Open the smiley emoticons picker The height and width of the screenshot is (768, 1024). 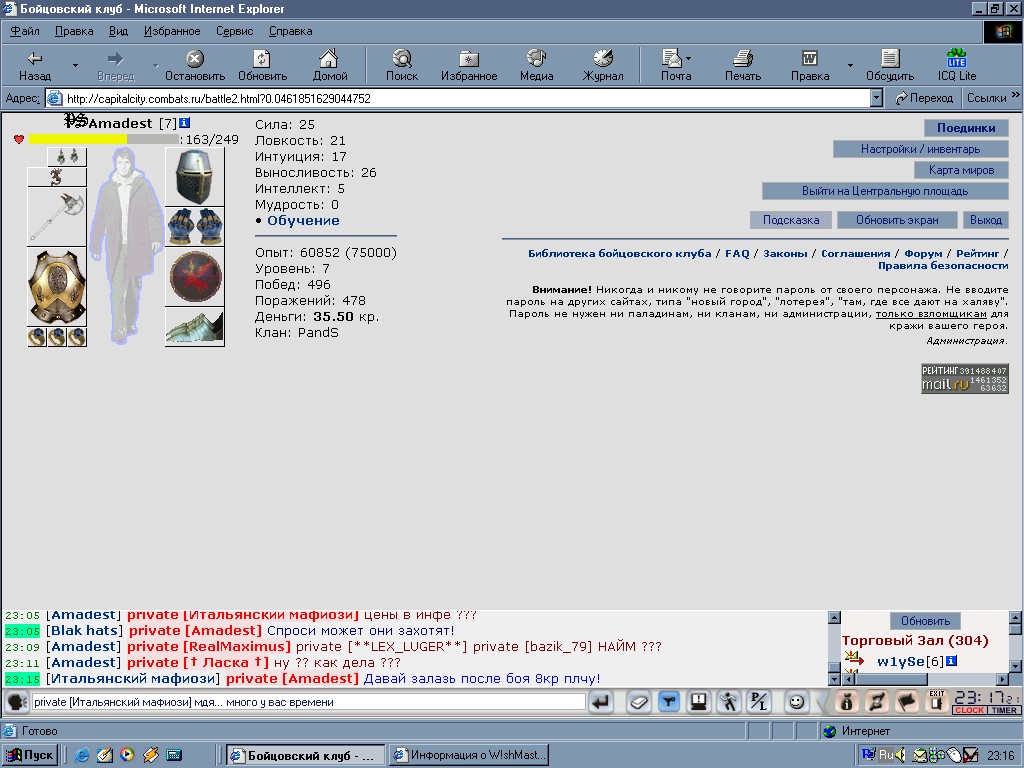795,702
